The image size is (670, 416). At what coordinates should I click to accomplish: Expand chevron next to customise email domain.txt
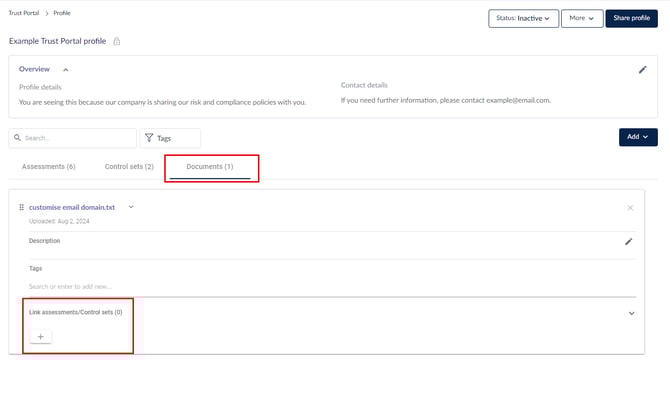coord(130,207)
